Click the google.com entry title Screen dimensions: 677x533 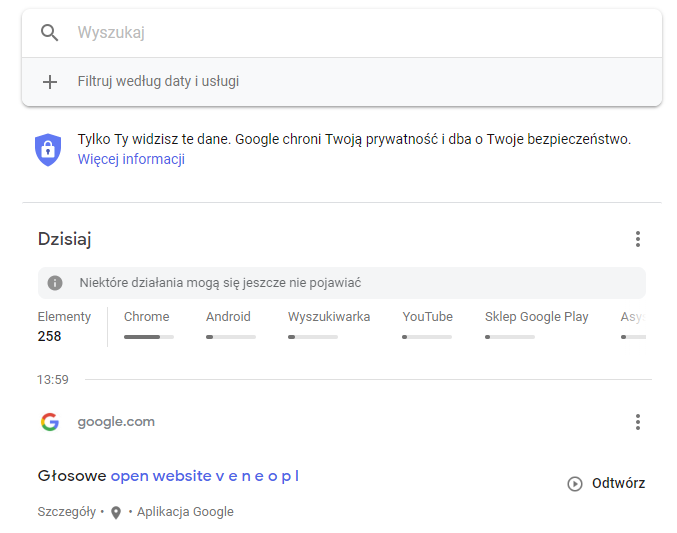116,422
